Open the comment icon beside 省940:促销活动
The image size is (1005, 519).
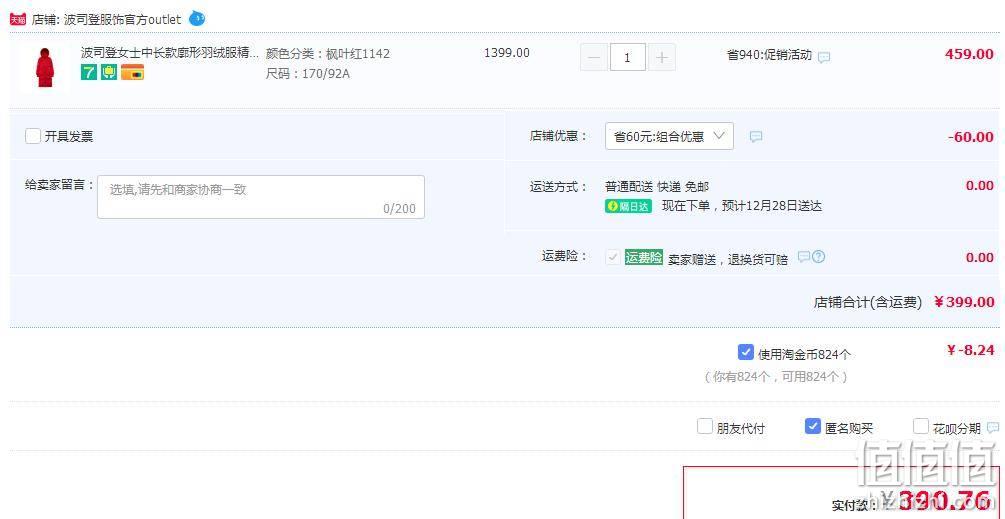(x=824, y=57)
